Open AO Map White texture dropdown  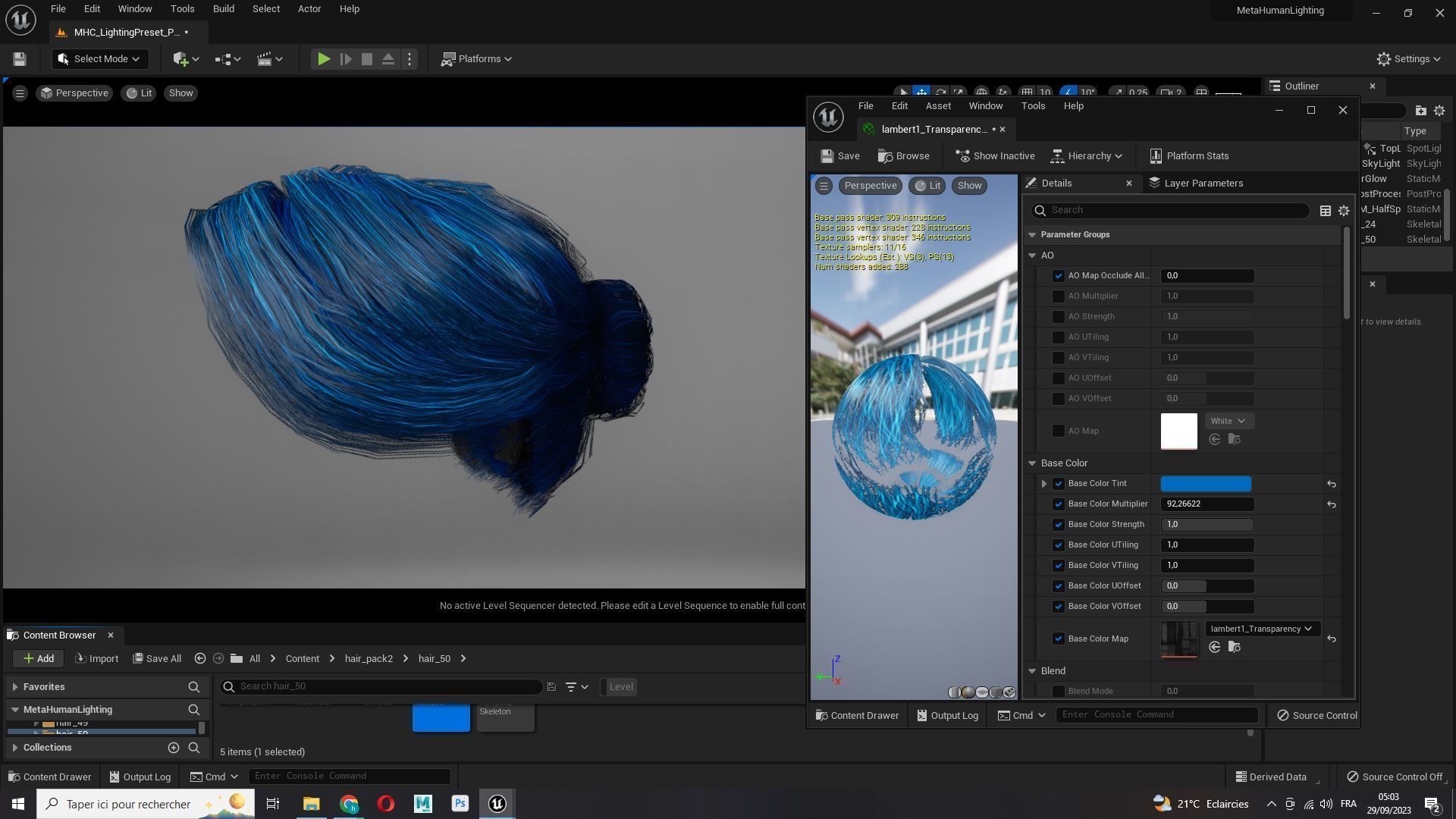[1228, 422]
